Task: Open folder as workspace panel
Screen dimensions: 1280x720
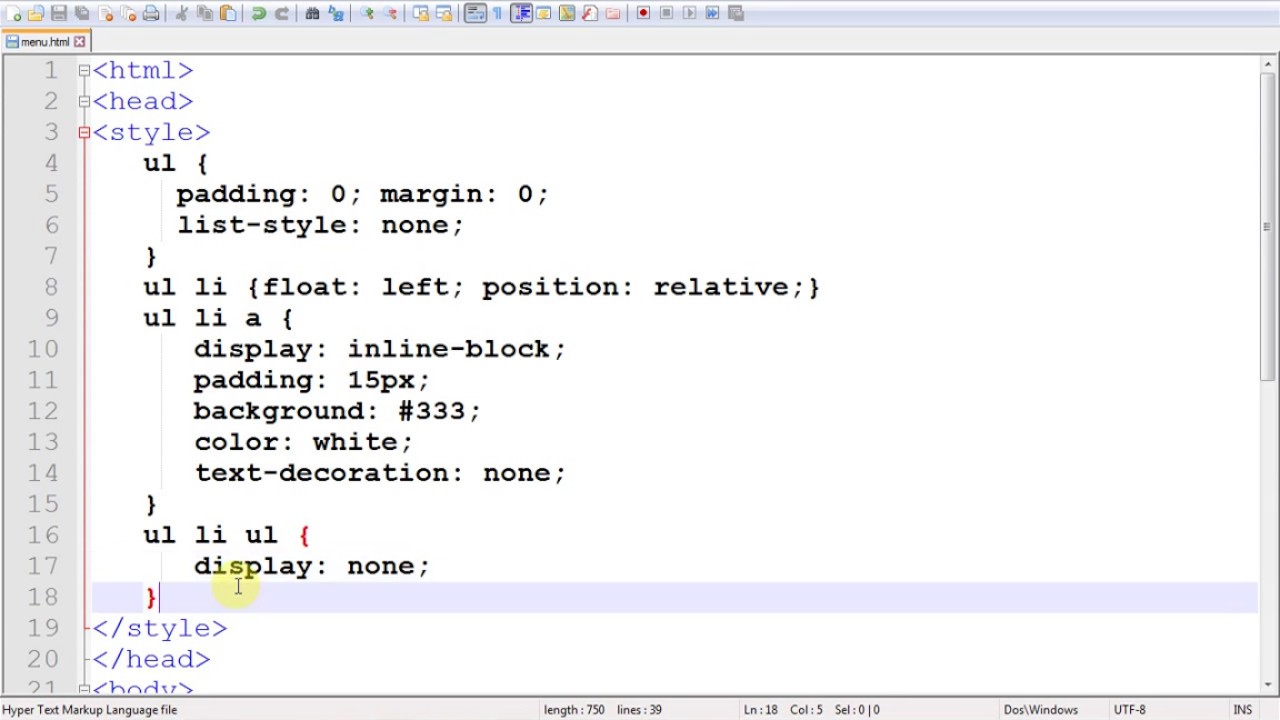Action: click(x=612, y=13)
